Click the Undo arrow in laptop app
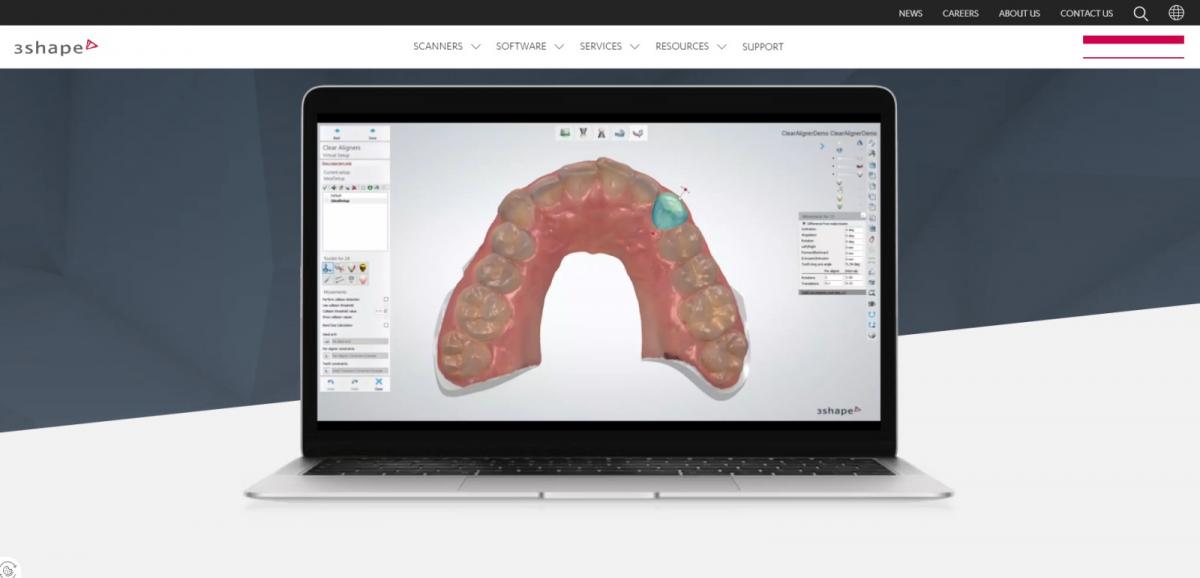Screen dimensions: 1200x578 coord(331,382)
